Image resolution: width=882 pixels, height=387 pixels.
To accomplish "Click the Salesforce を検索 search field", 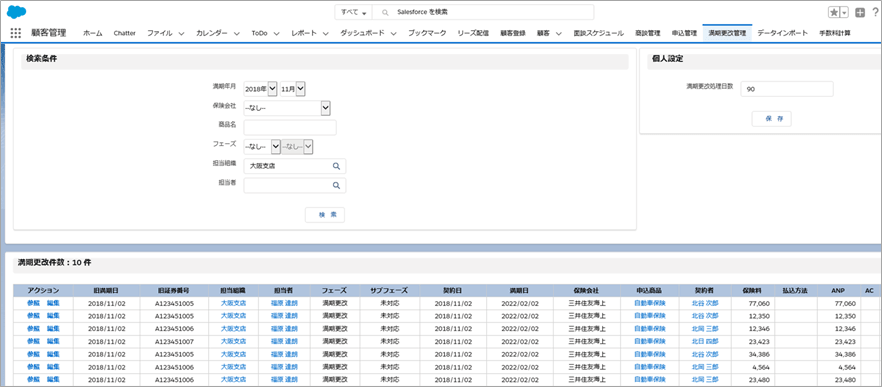I will coord(484,12).
